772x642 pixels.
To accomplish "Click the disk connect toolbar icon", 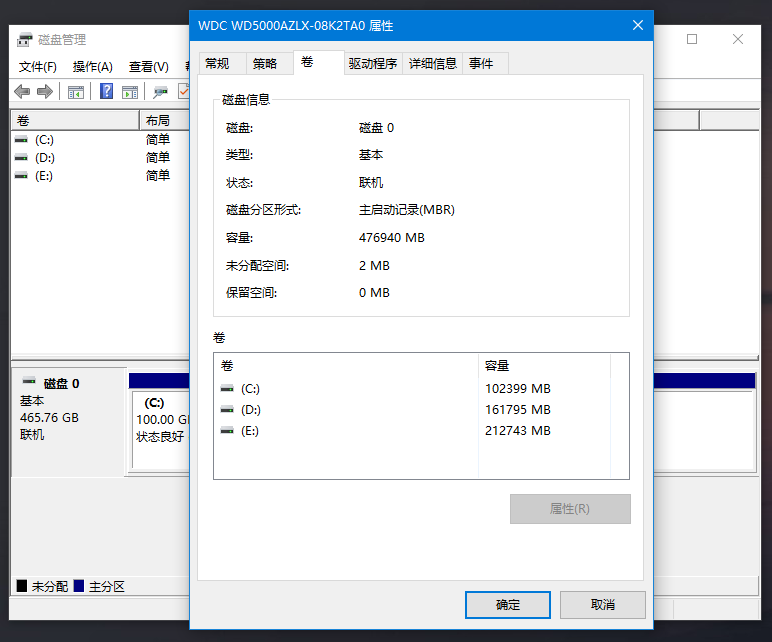I will coord(160,92).
